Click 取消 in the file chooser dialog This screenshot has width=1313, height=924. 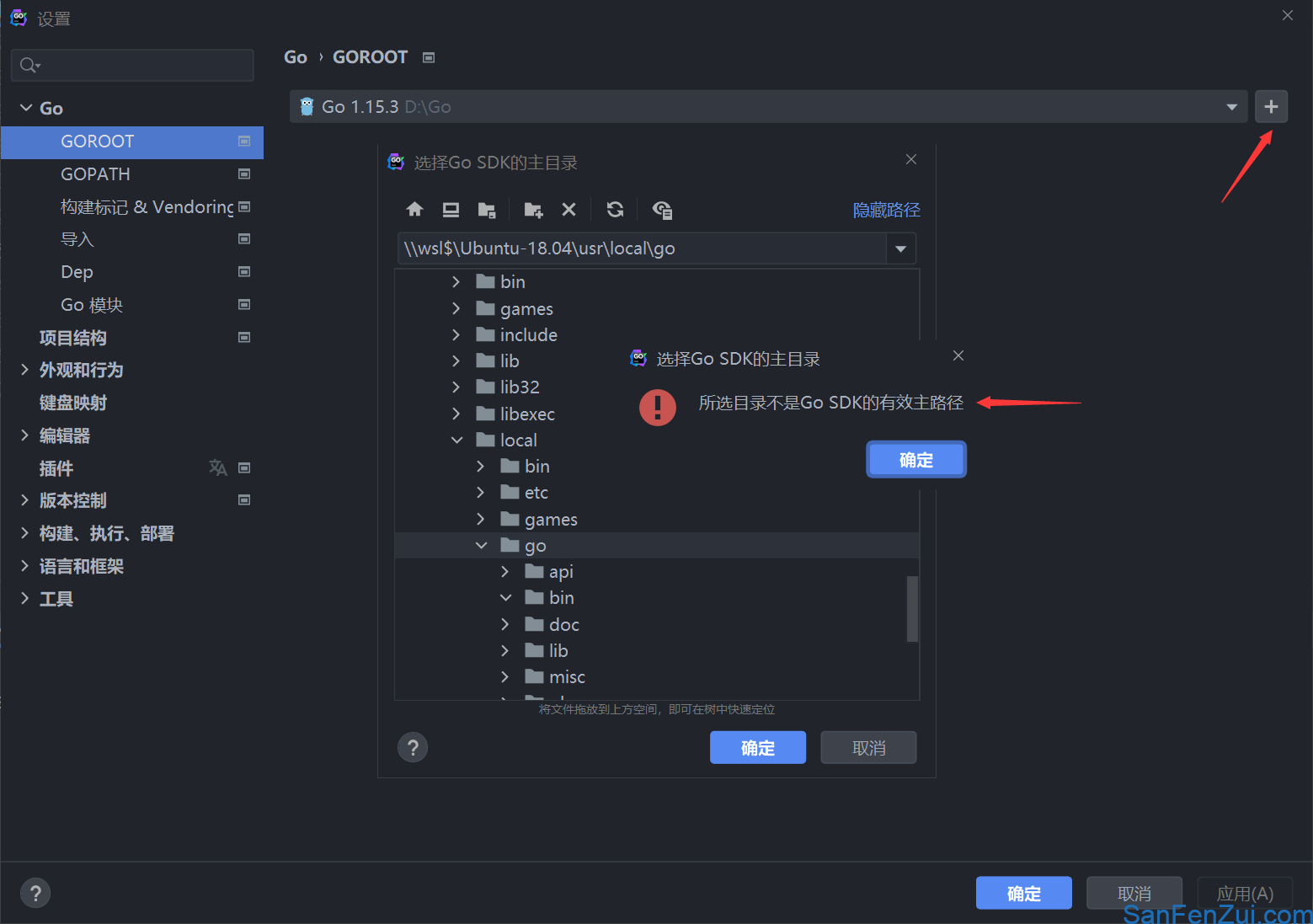coord(868,748)
